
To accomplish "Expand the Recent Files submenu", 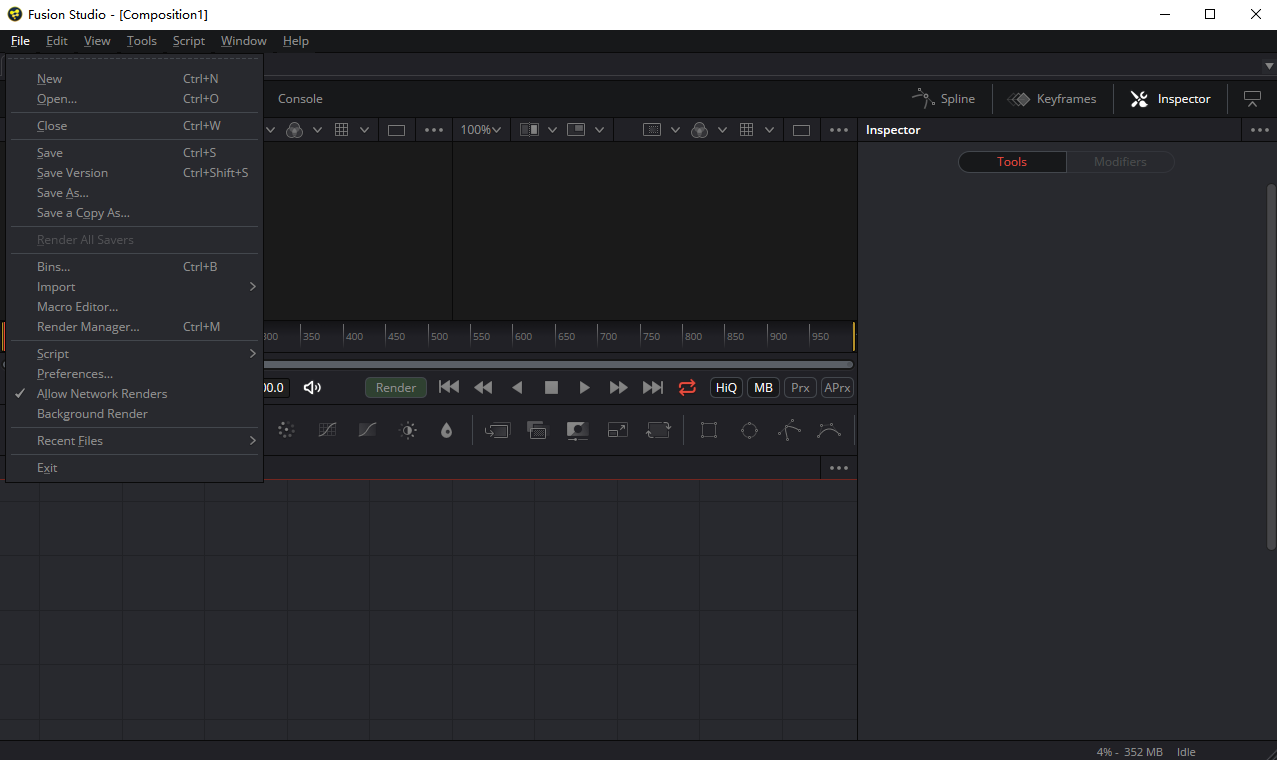I will point(134,441).
